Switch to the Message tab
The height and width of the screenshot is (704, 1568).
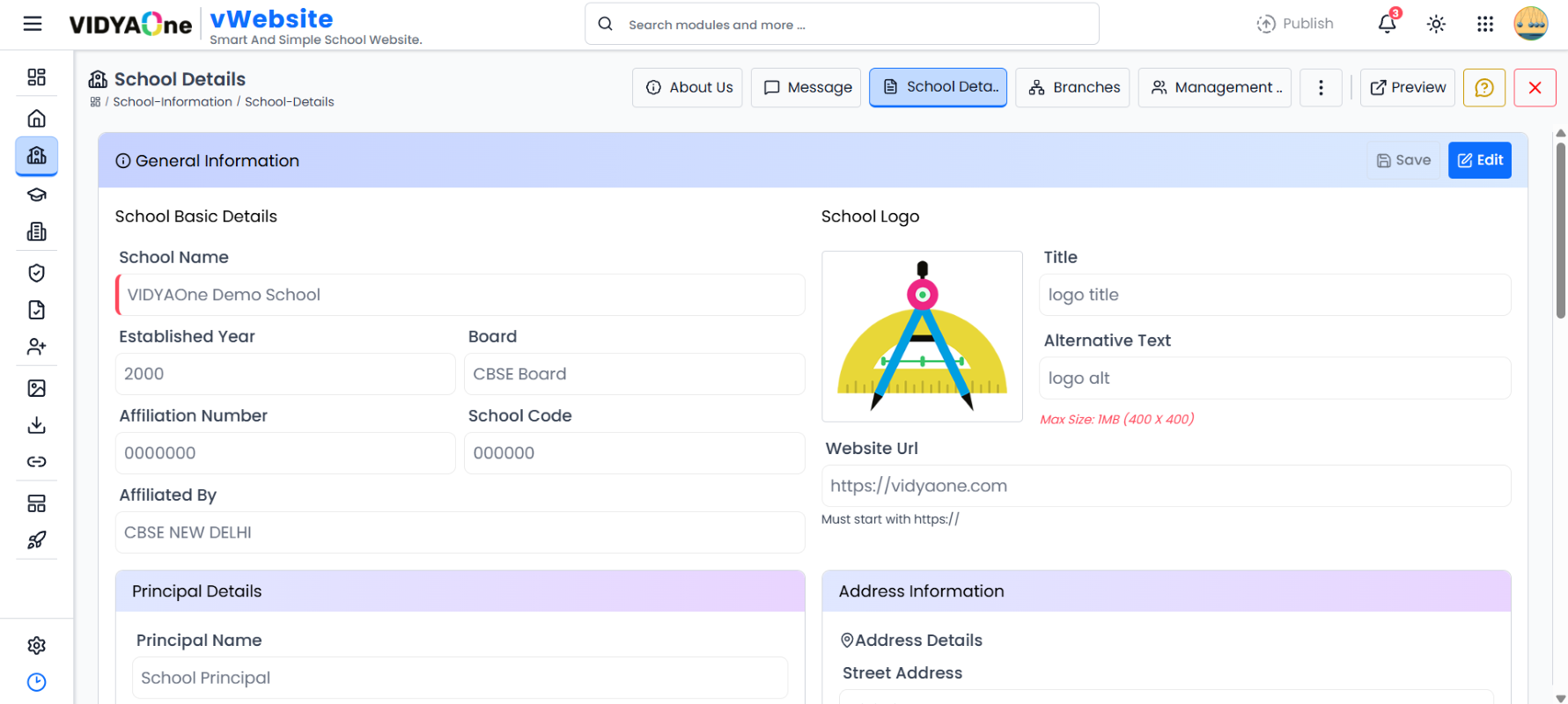pos(806,87)
